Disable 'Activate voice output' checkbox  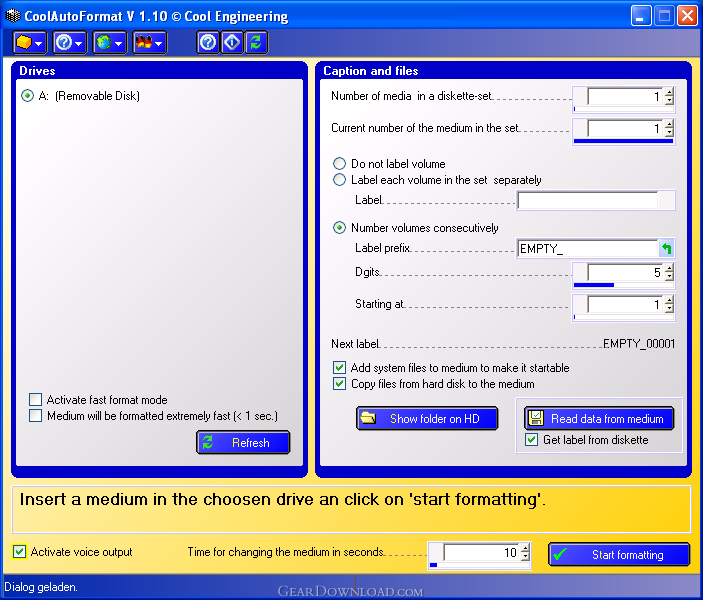[72, 552]
